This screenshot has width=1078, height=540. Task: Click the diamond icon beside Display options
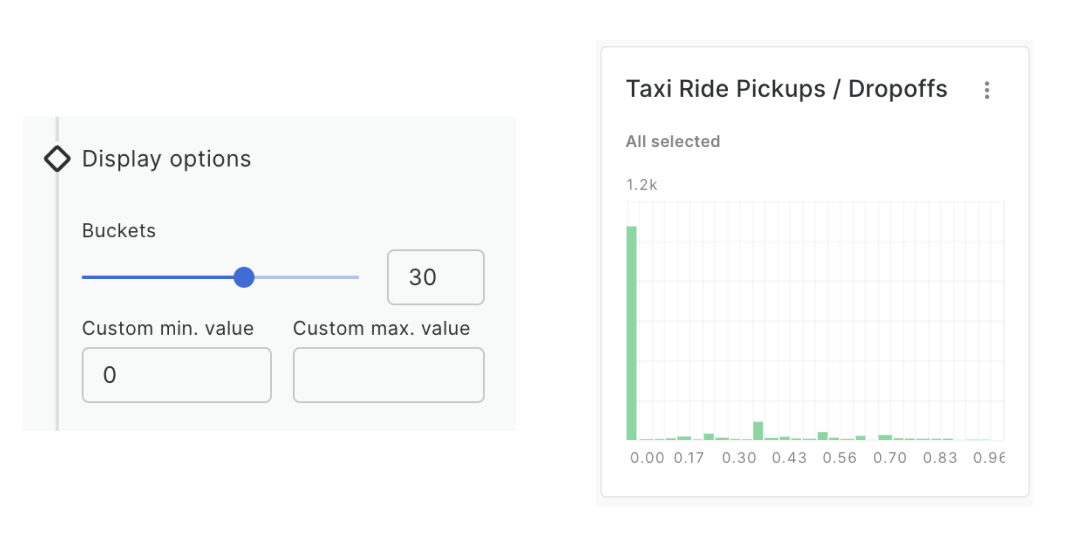click(58, 159)
